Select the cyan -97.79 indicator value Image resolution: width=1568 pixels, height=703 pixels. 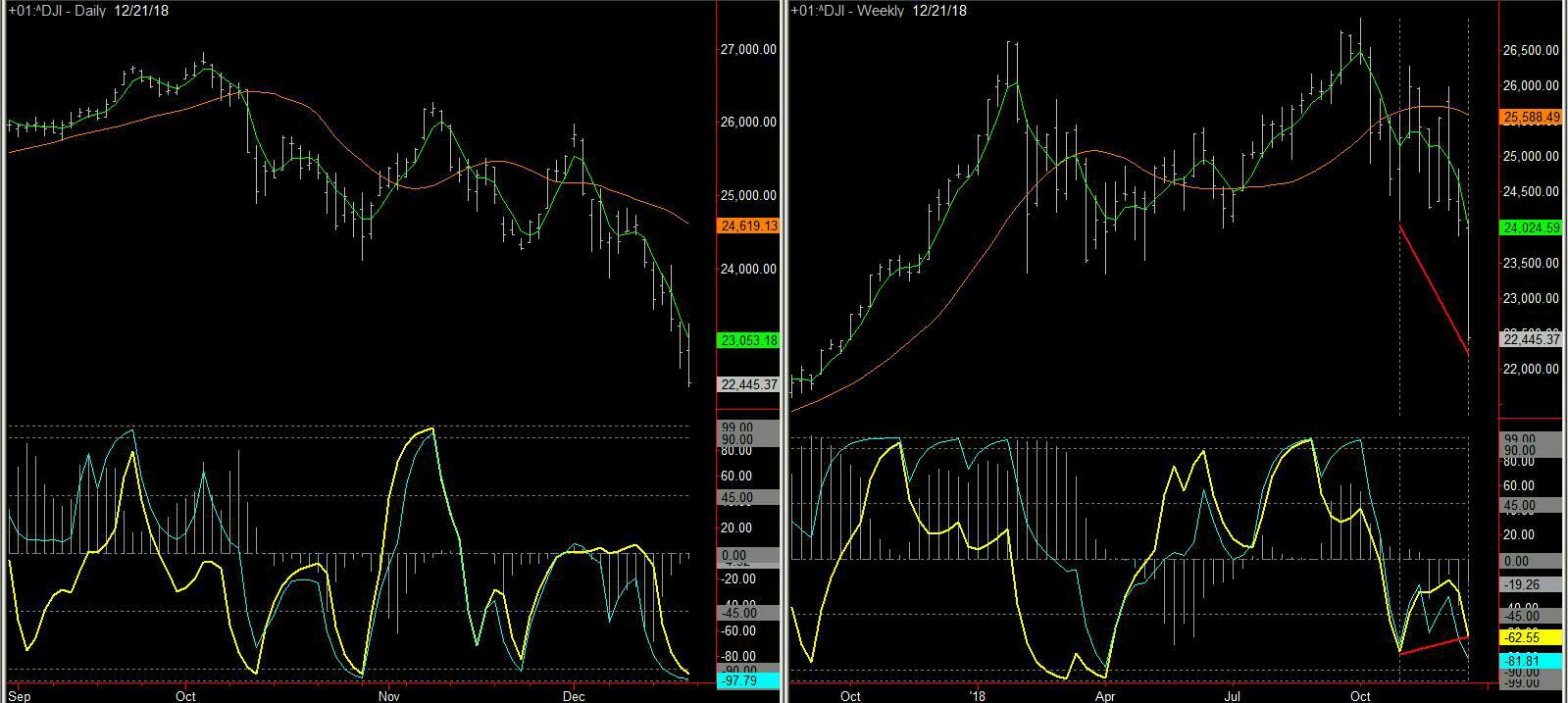(749, 680)
